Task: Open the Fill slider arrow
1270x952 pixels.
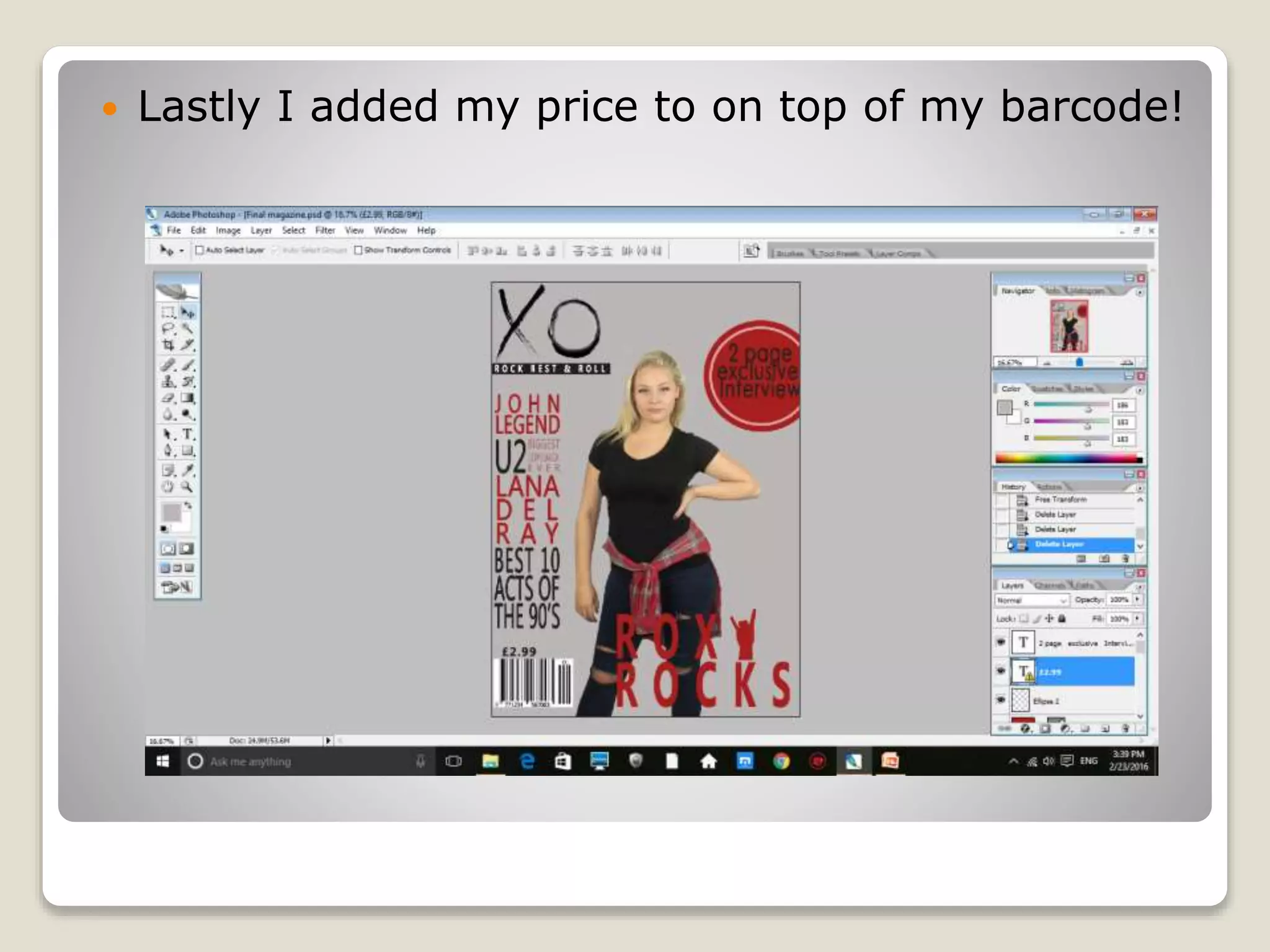Action: (1137, 619)
